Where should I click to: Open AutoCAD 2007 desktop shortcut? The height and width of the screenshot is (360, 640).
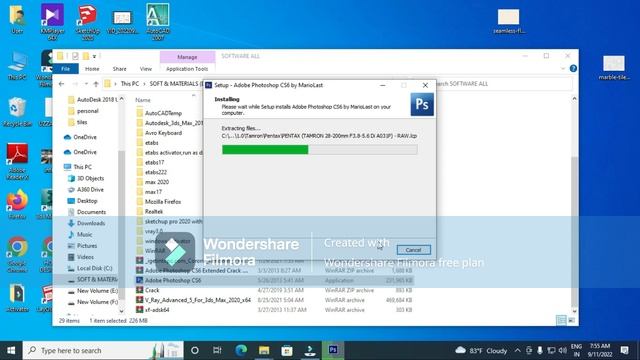coord(158,21)
